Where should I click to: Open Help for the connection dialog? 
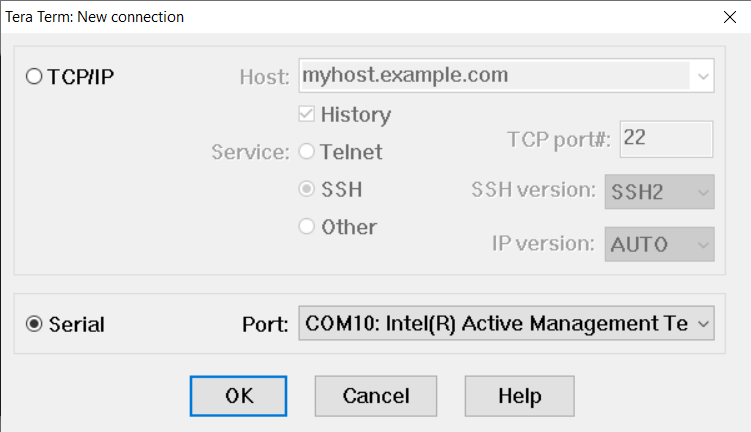pyautogui.click(x=519, y=396)
